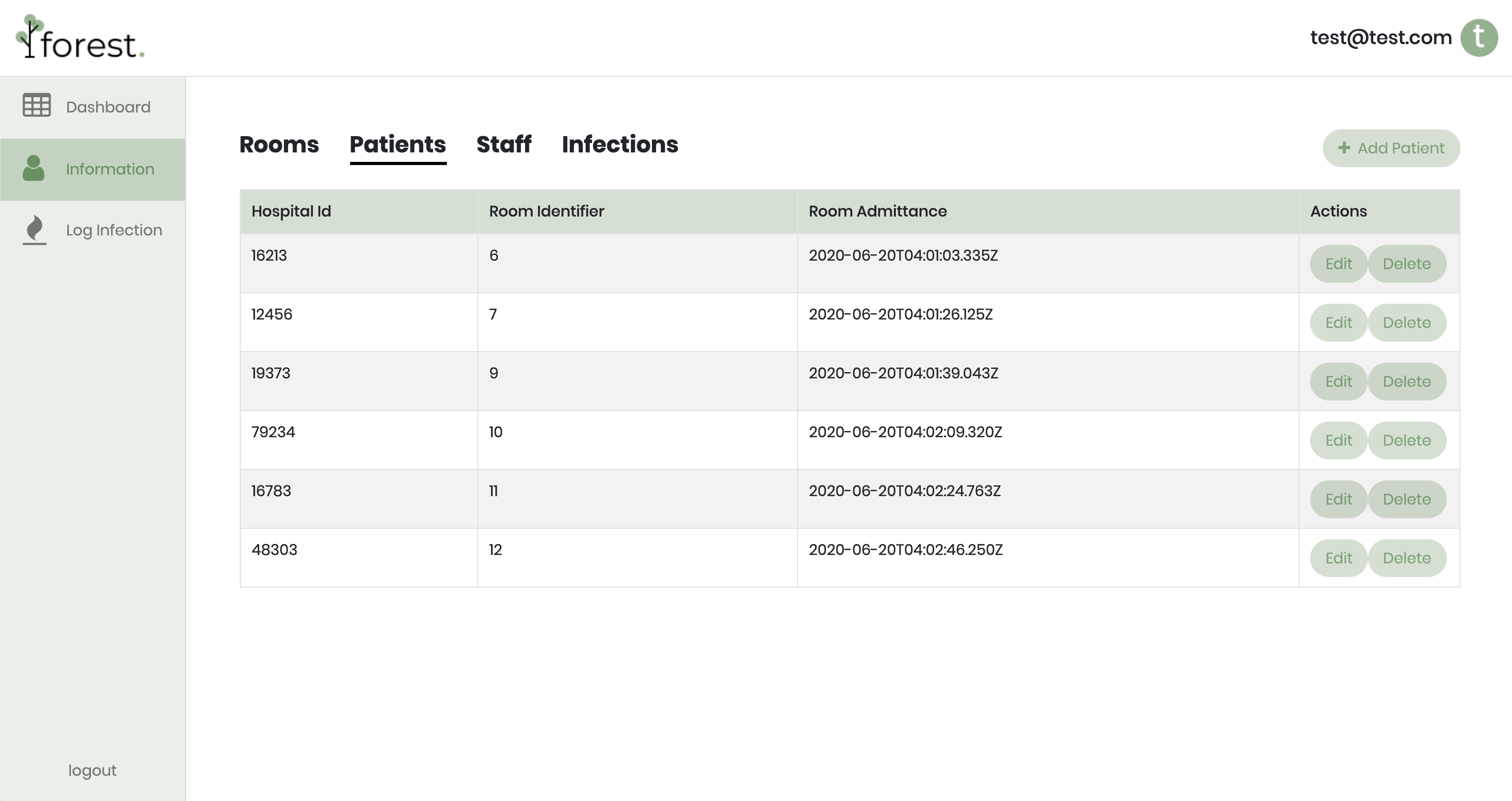Edit patient 19373 in room 9

pos(1339,382)
